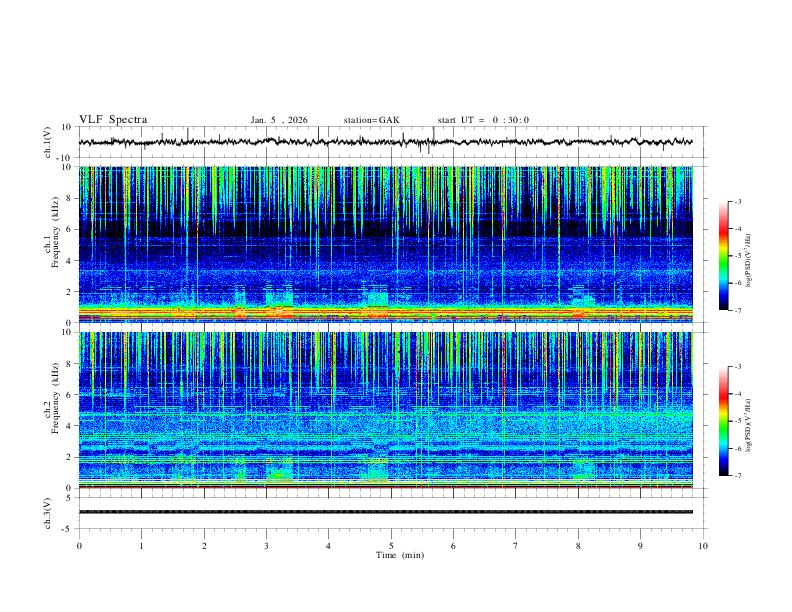Click the "8" kHz tick on ch.1 frequency axis
Viewport: 792px width, 612px height.
(70, 198)
